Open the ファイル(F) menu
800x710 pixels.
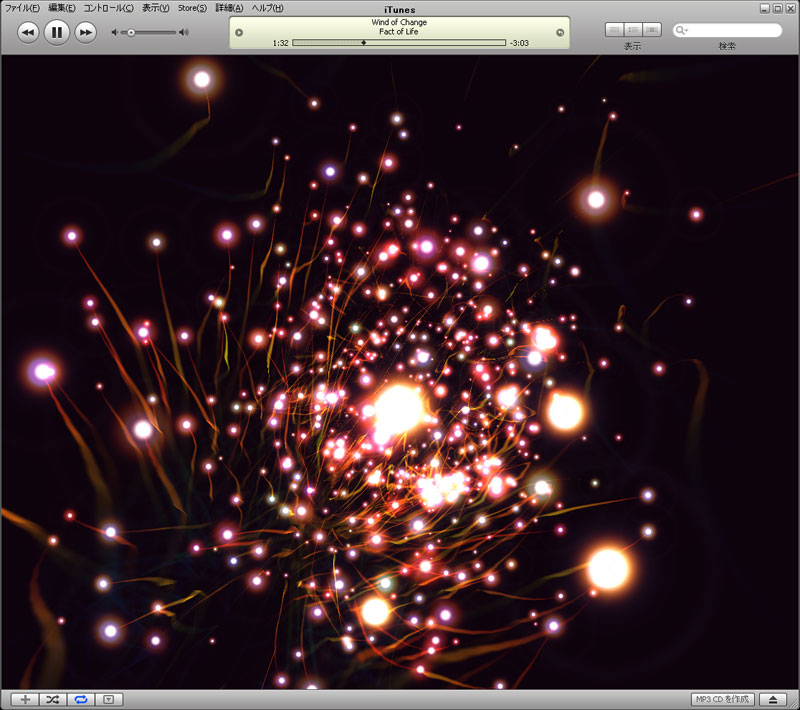[22, 8]
